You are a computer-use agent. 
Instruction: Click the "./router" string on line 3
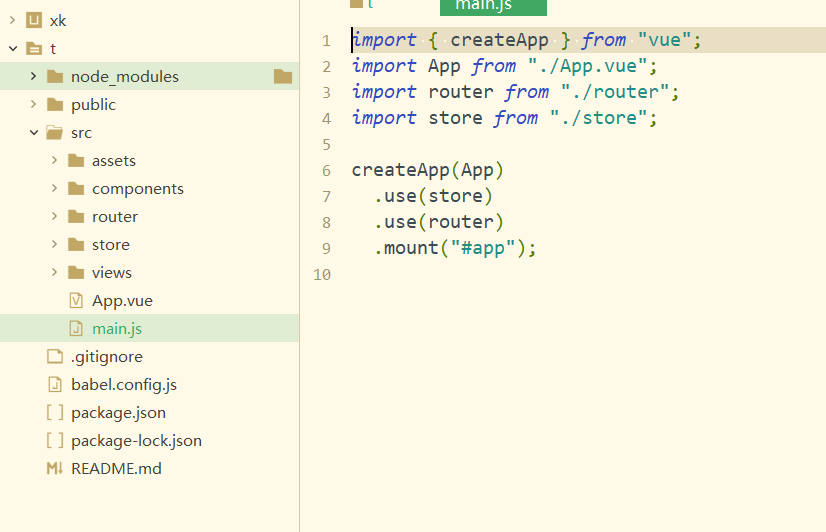[x=615, y=92]
